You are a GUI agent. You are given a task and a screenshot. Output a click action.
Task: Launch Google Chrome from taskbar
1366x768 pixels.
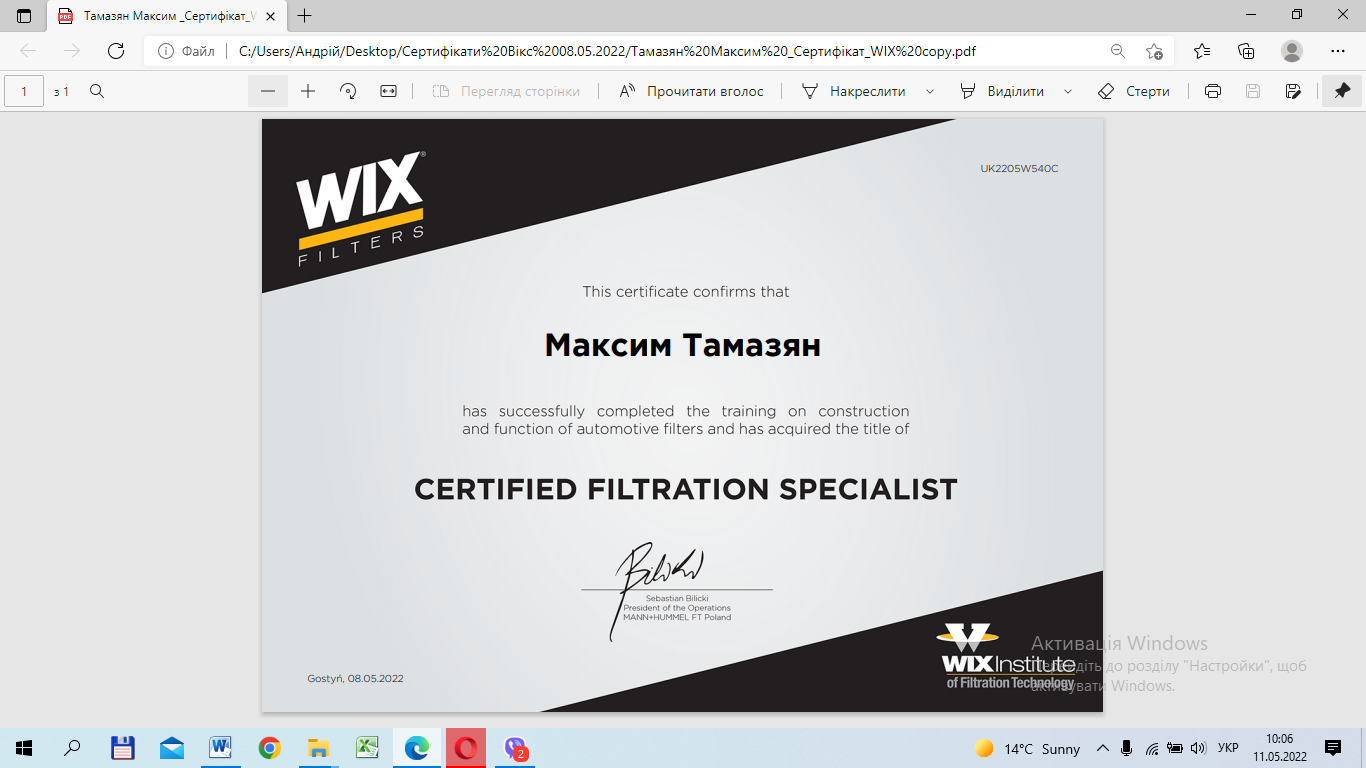[x=269, y=748]
